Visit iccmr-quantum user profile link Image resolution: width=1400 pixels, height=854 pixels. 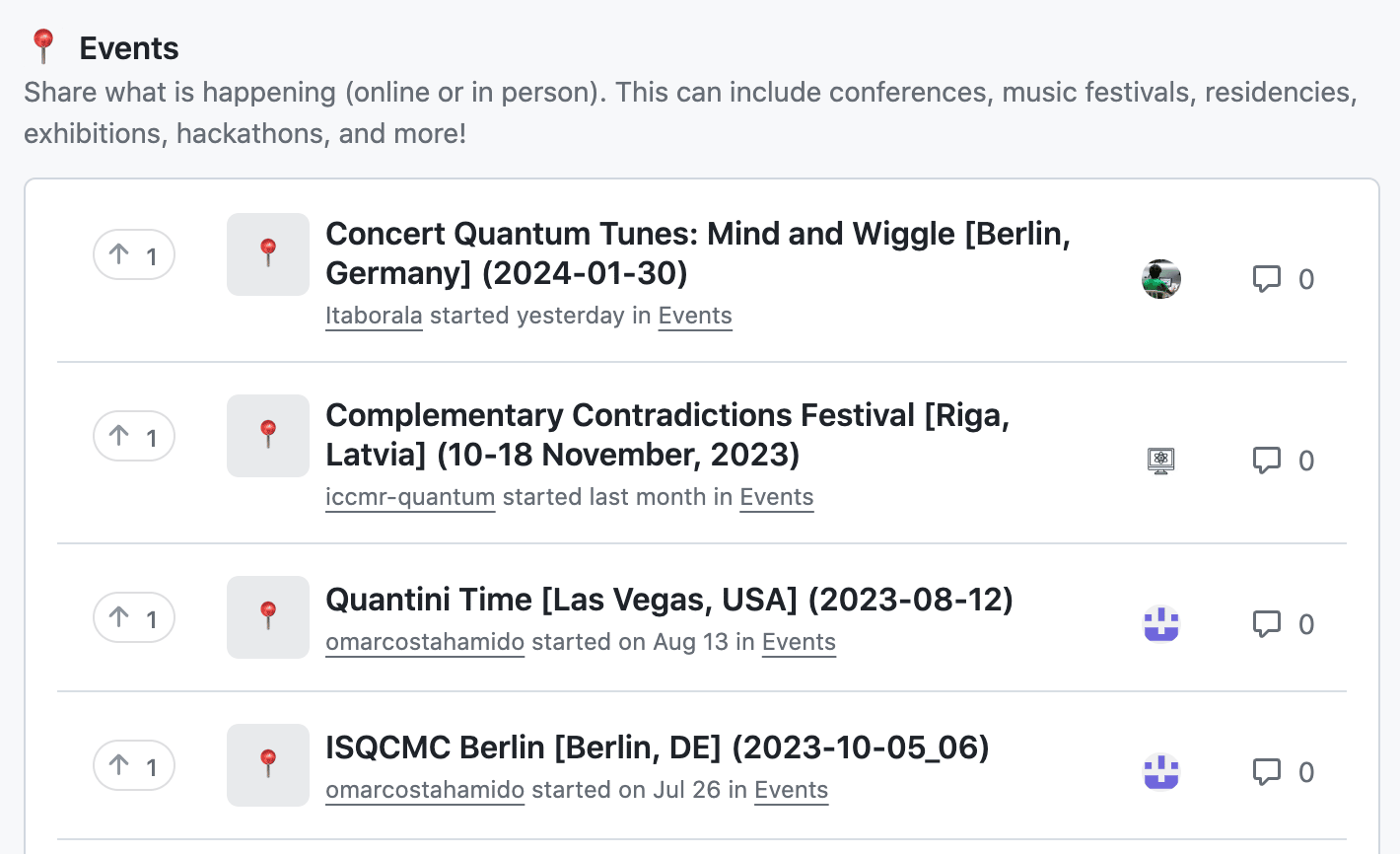tap(410, 497)
